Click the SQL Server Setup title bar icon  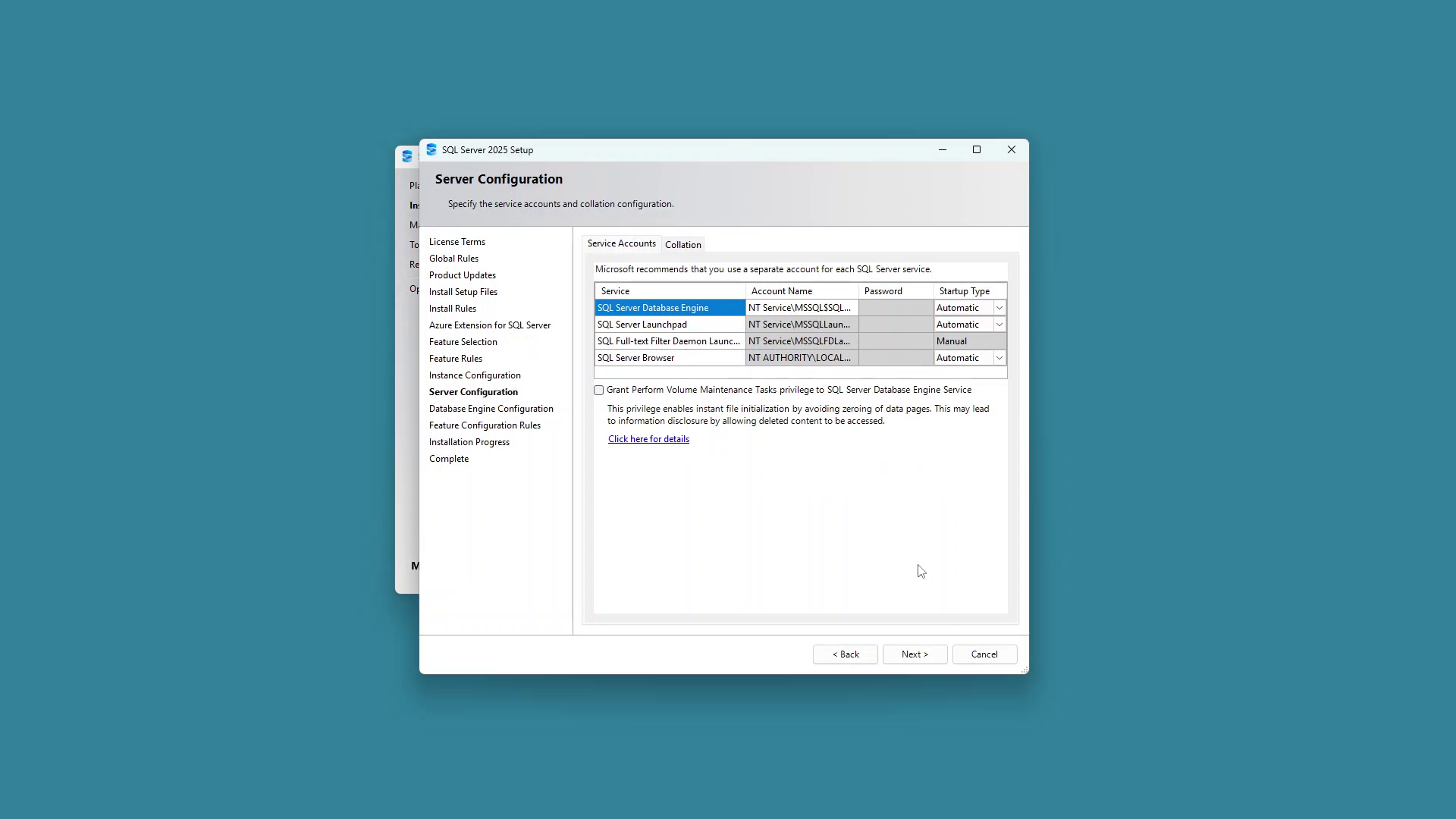pyautogui.click(x=431, y=149)
